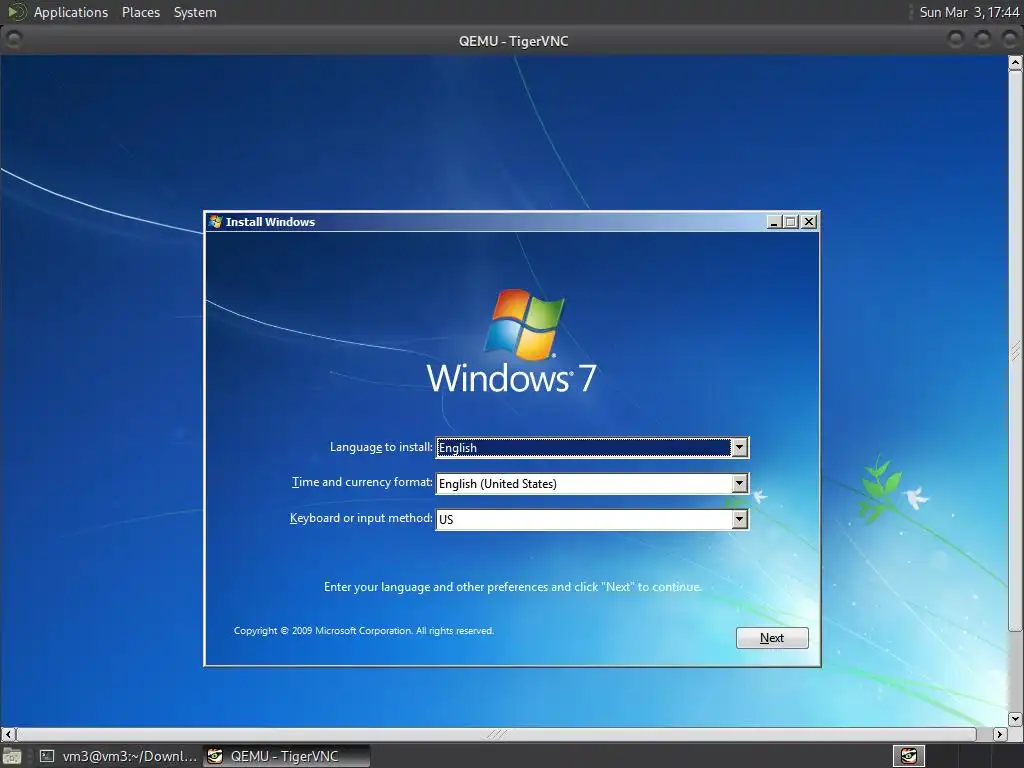
Task: Expand the Keyboard or input method dropdown arrow
Action: pyautogui.click(x=739, y=519)
